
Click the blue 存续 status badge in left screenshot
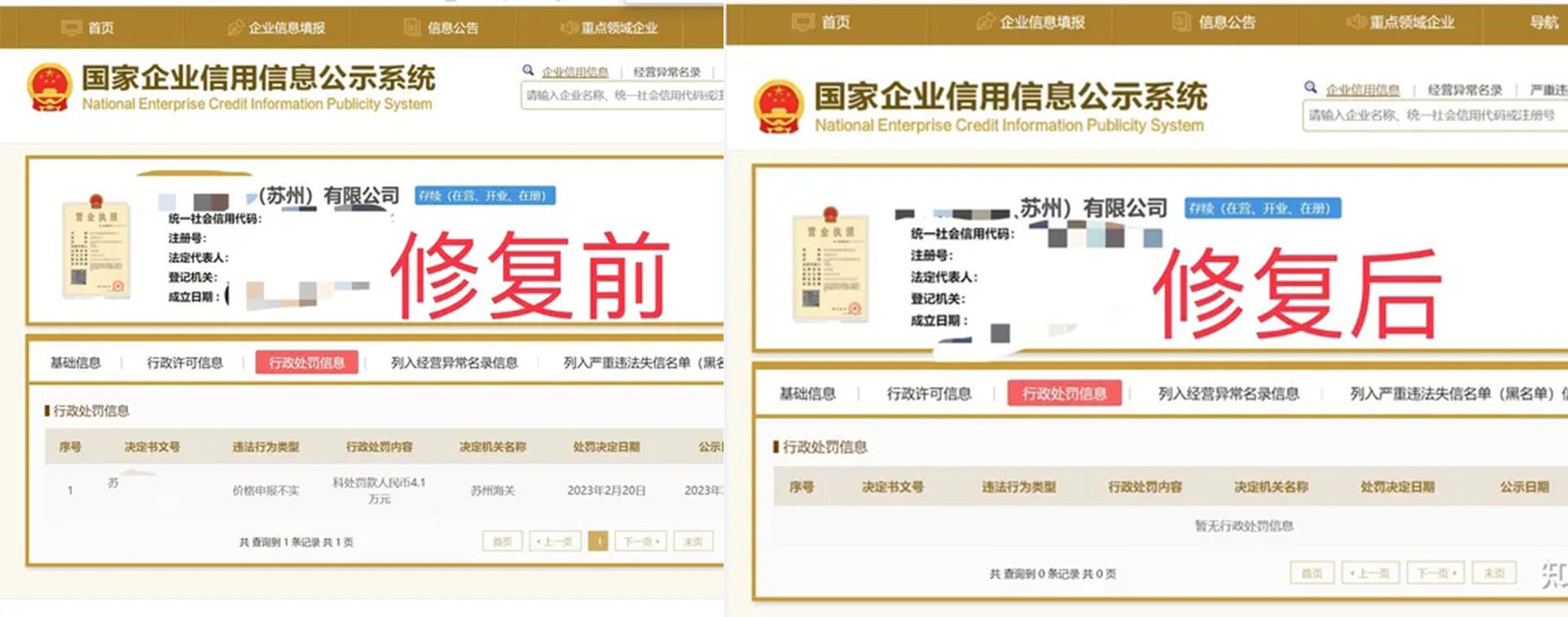coord(485,196)
